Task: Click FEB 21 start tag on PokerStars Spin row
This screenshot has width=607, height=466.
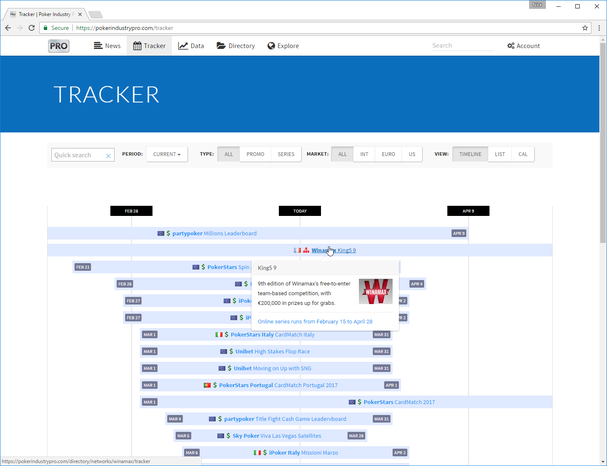Action: pos(83,267)
